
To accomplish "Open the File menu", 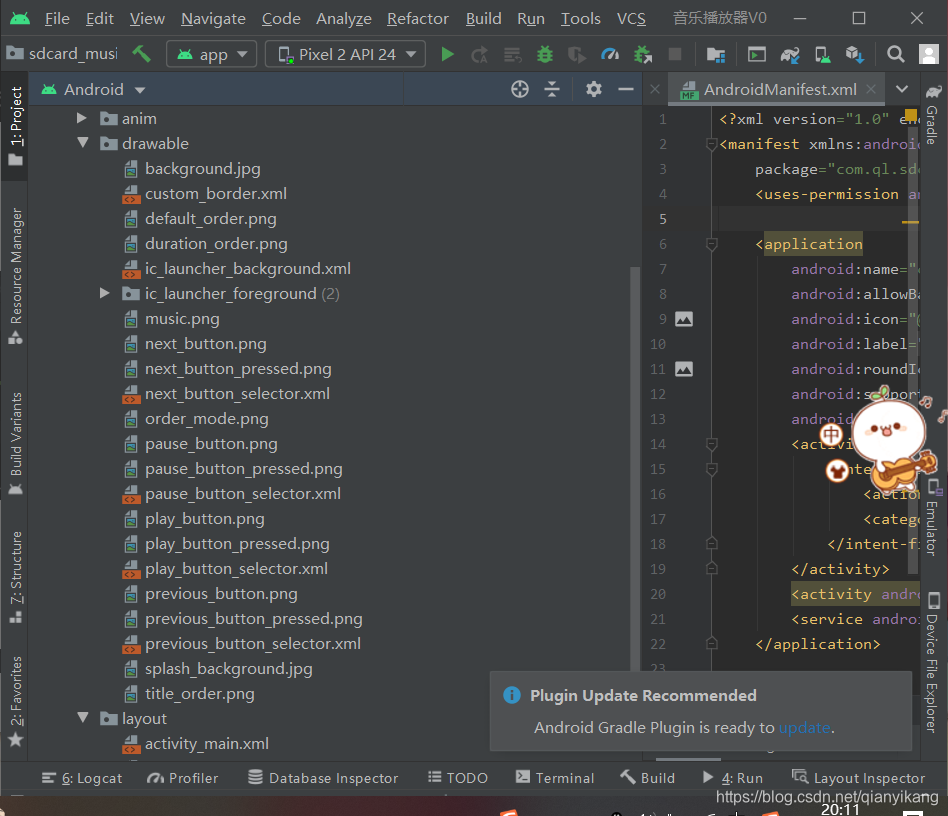I will [x=57, y=19].
